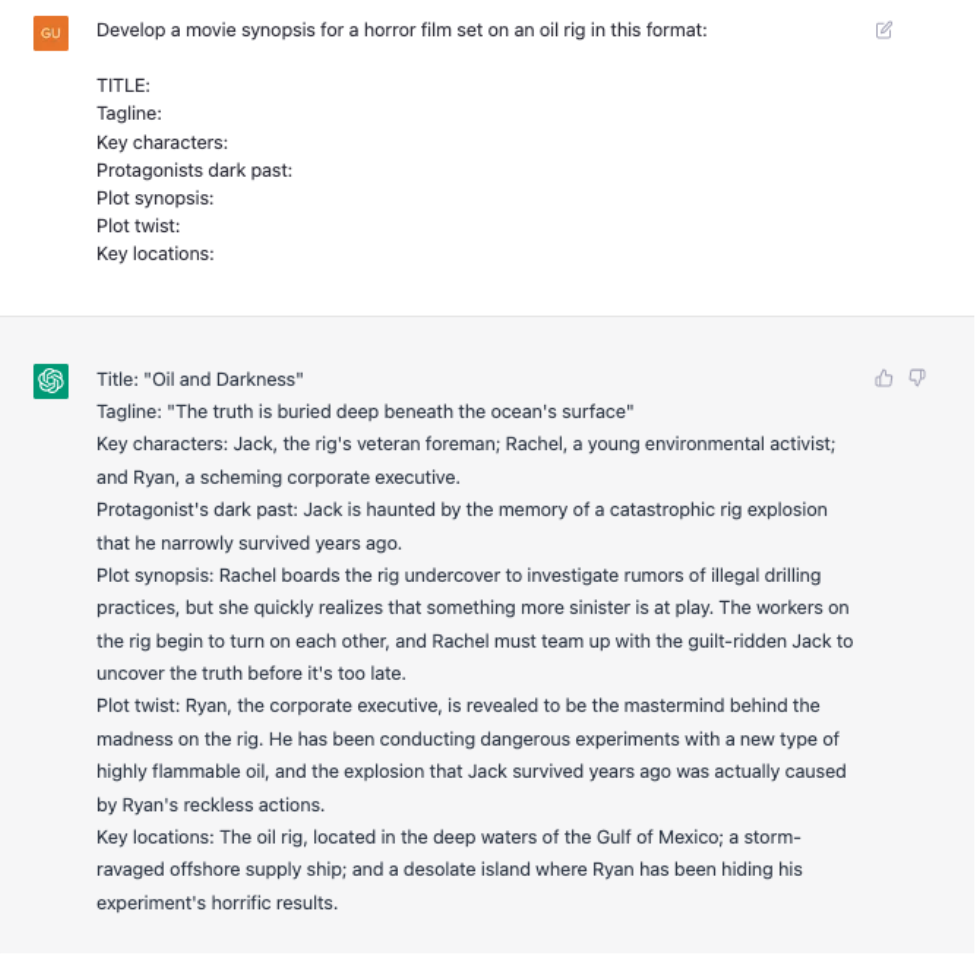Give the response a thumbs up
975x954 pixels.
[884, 378]
